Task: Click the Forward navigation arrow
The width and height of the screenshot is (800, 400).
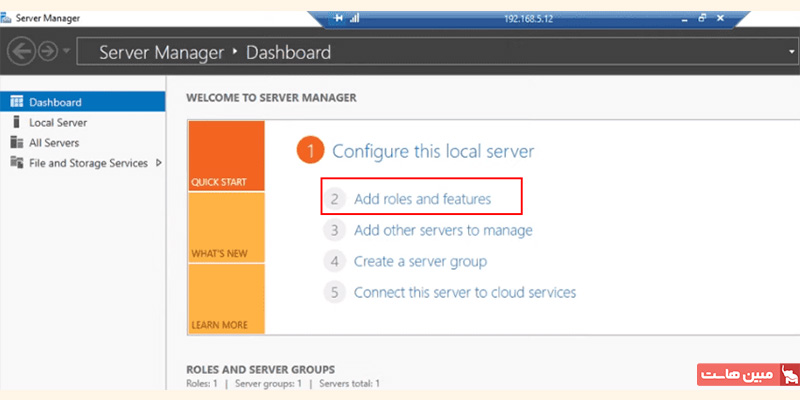Action: coord(48,52)
